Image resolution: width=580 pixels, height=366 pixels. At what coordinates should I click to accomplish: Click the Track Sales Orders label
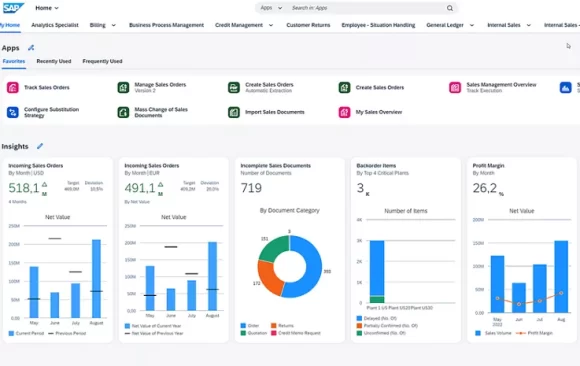(x=47, y=88)
